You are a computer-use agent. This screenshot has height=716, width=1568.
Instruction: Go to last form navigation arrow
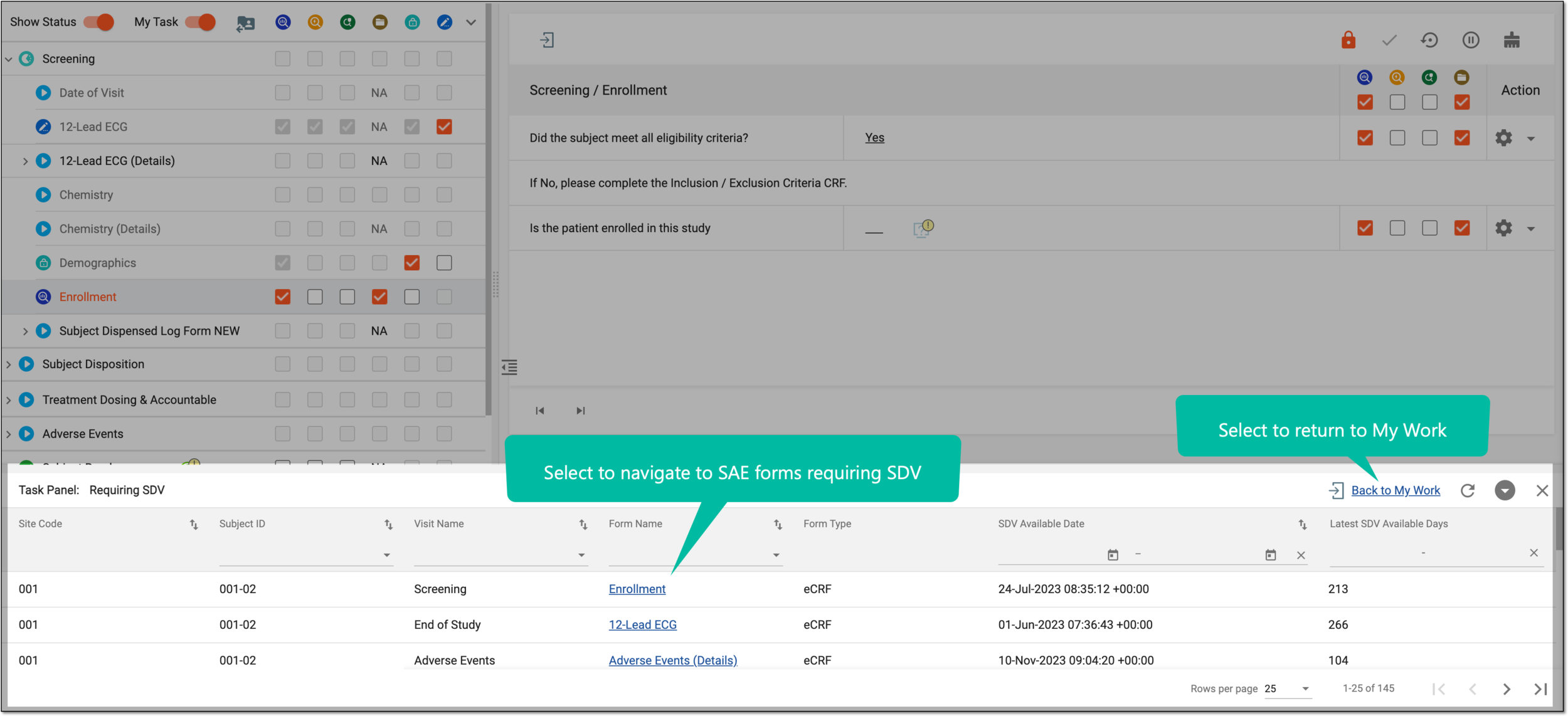tap(581, 411)
